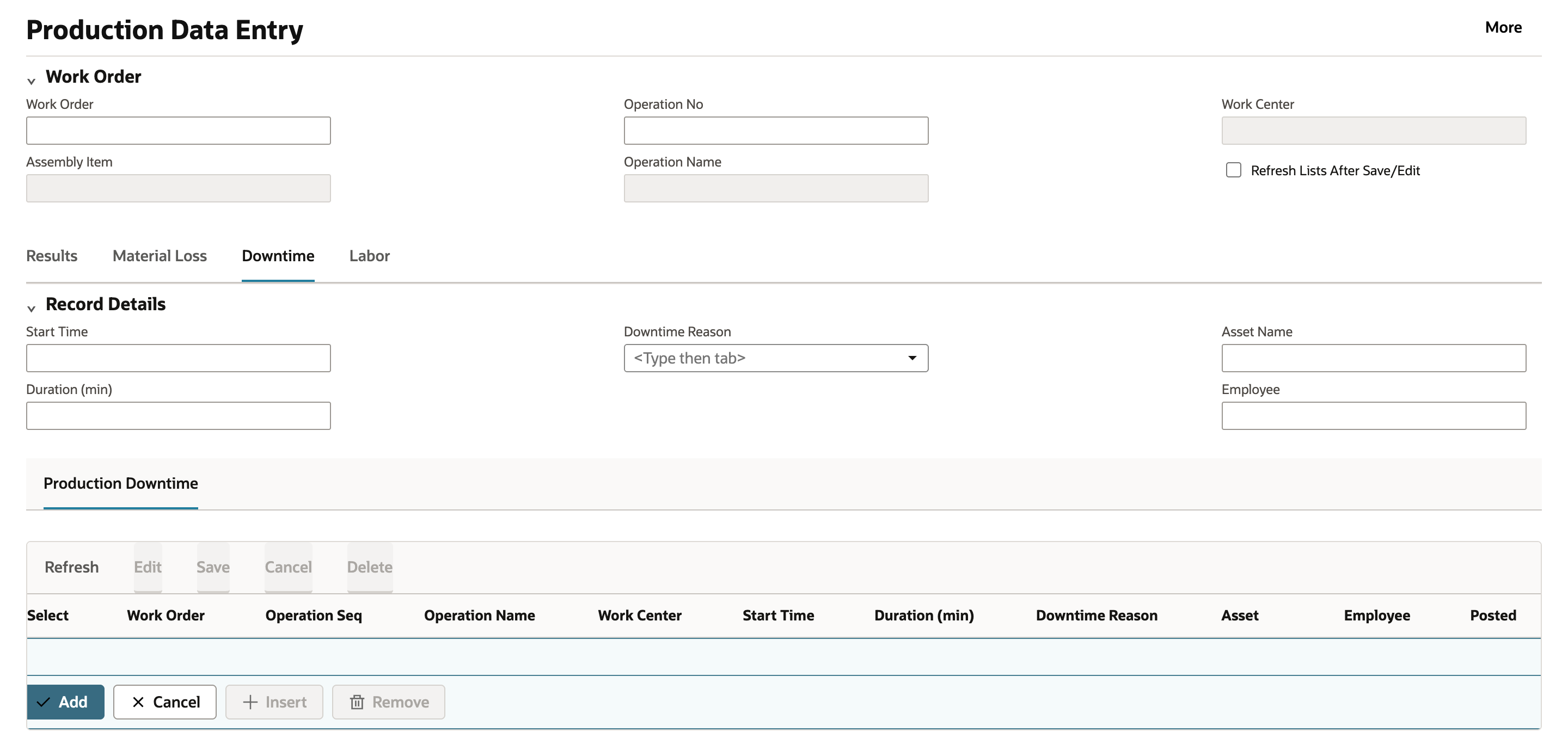
Task: Click the grid toolbar Cancel button
Action: click(x=289, y=567)
